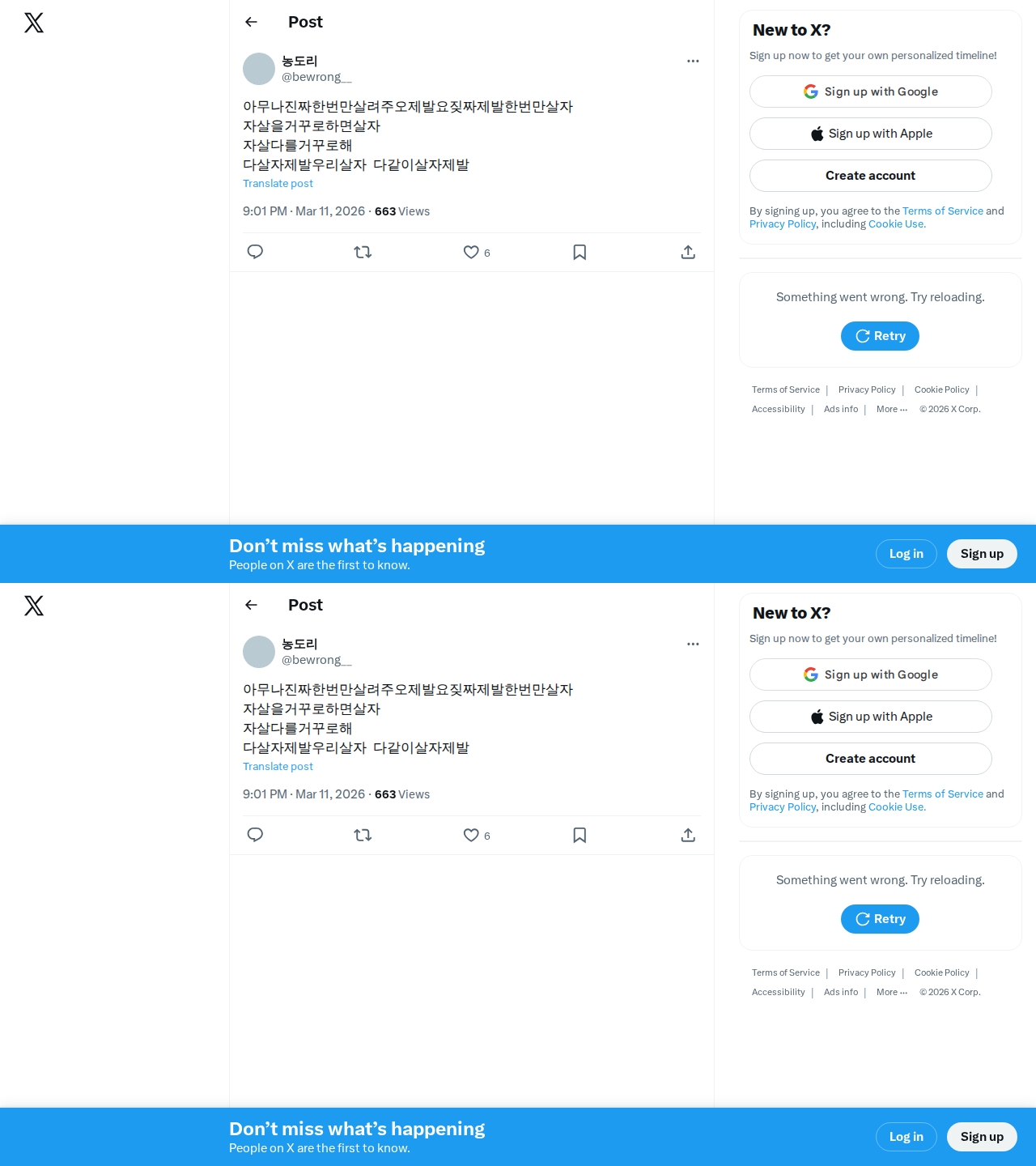Click the reply icon on the upper post
Screen dimensions: 1036x1166
255,252
